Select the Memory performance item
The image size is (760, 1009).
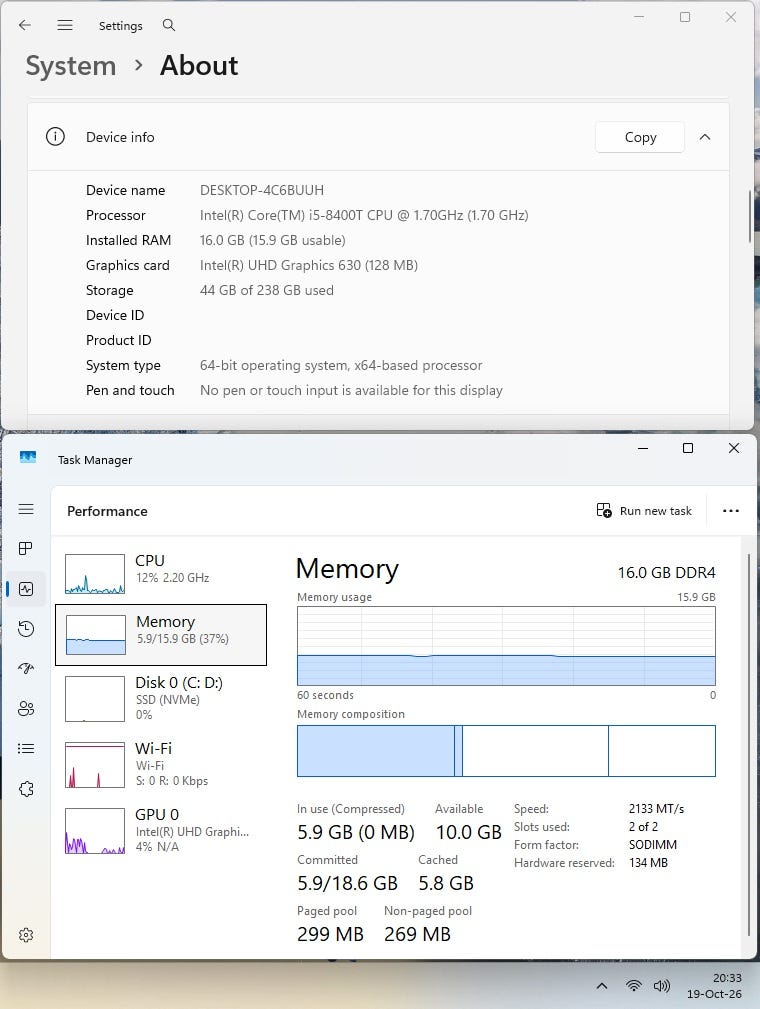pos(161,634)
